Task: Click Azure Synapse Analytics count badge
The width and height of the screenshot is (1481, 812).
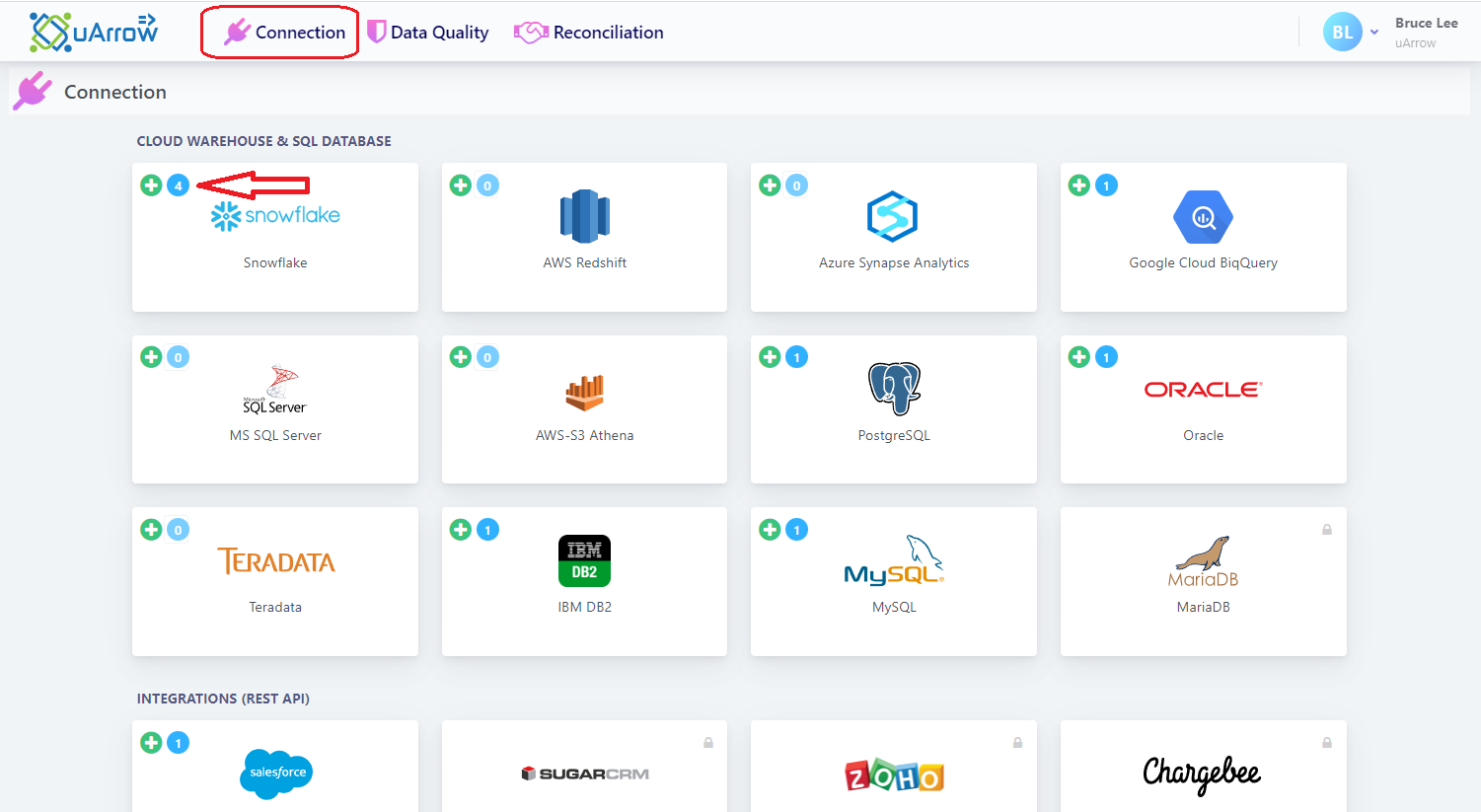Action: pyautogui.click(x=797, y=185)
